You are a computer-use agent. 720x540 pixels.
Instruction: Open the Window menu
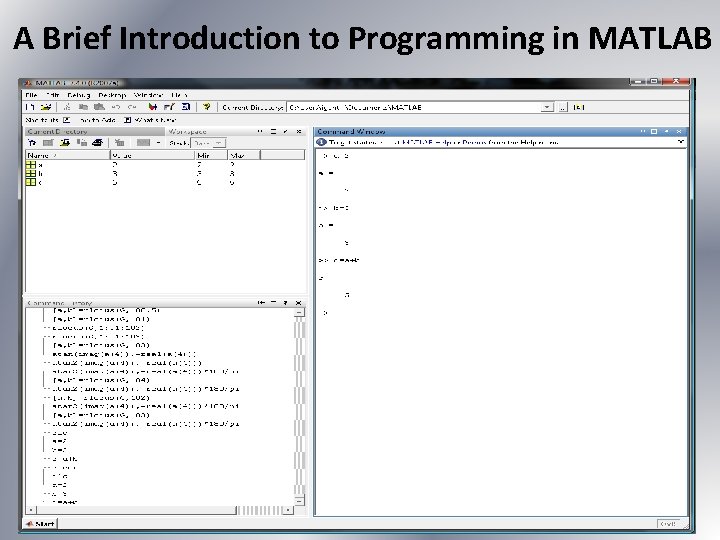[x=148, y=95]
